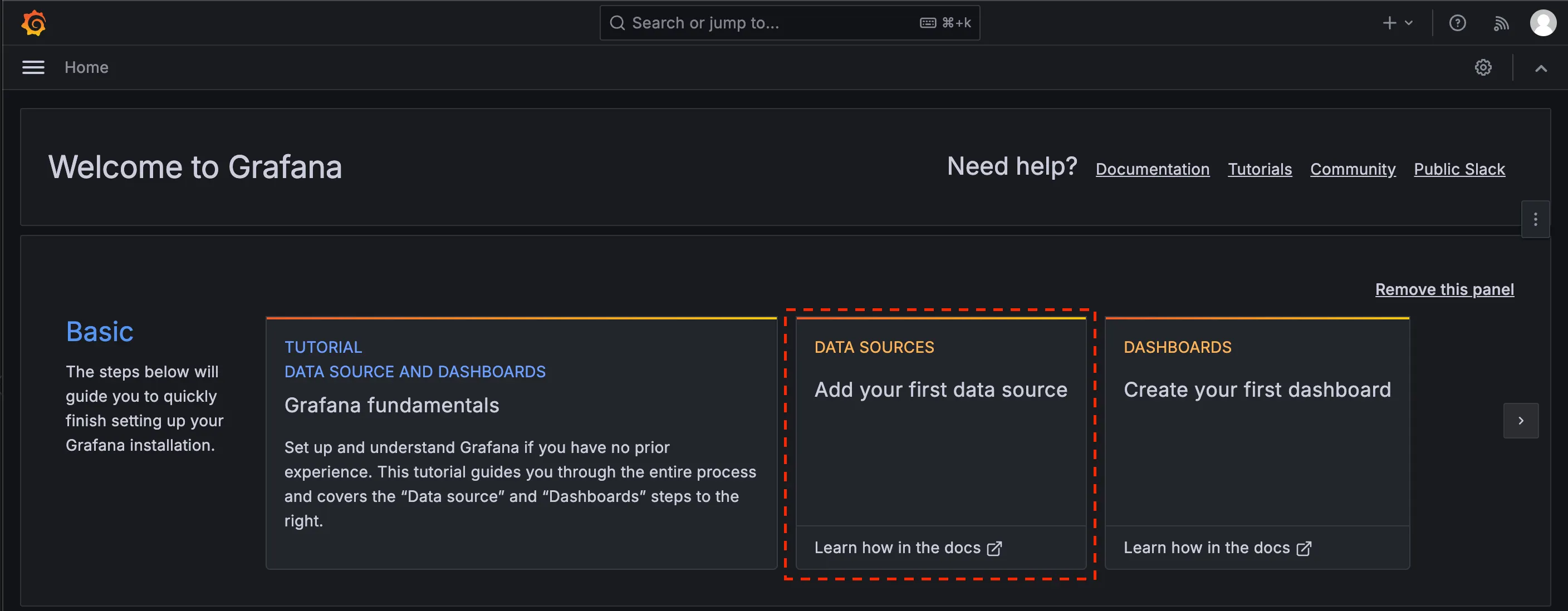The height and width of the screenshot is (611, 1568).
Task: Open the Documentation link
Action: tap(1152, 169)
